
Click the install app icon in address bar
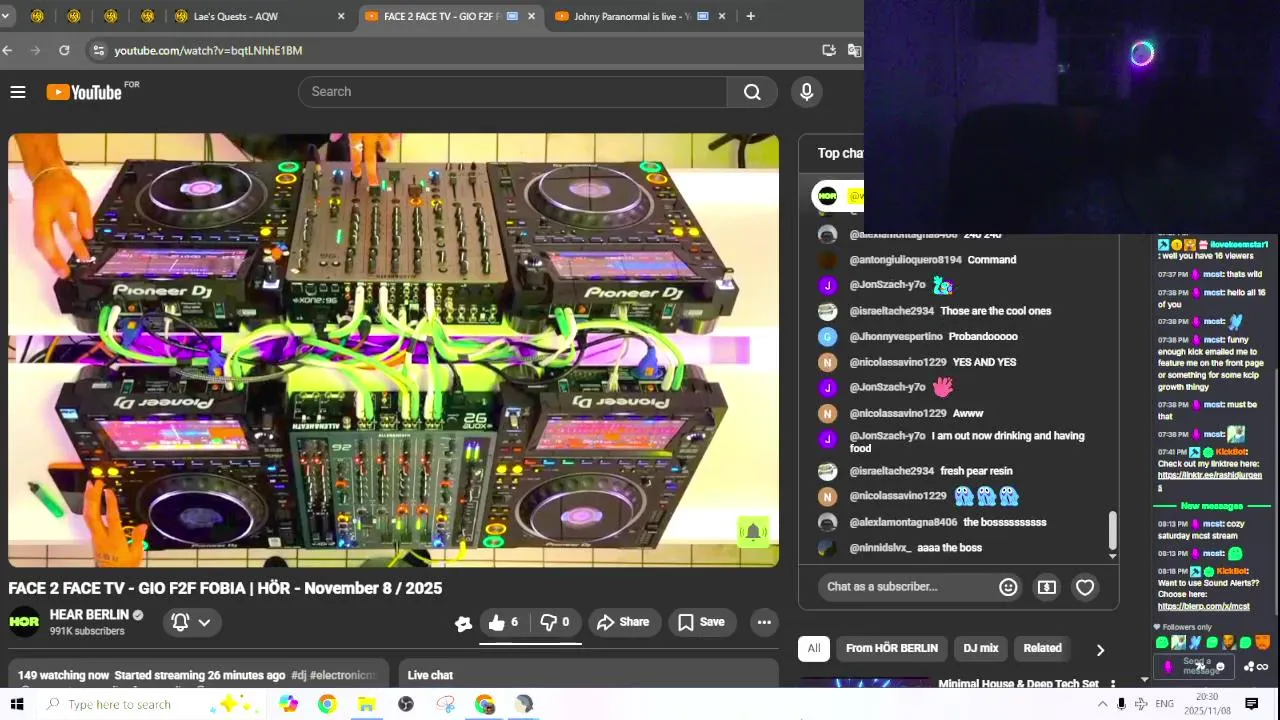(829, 50)
